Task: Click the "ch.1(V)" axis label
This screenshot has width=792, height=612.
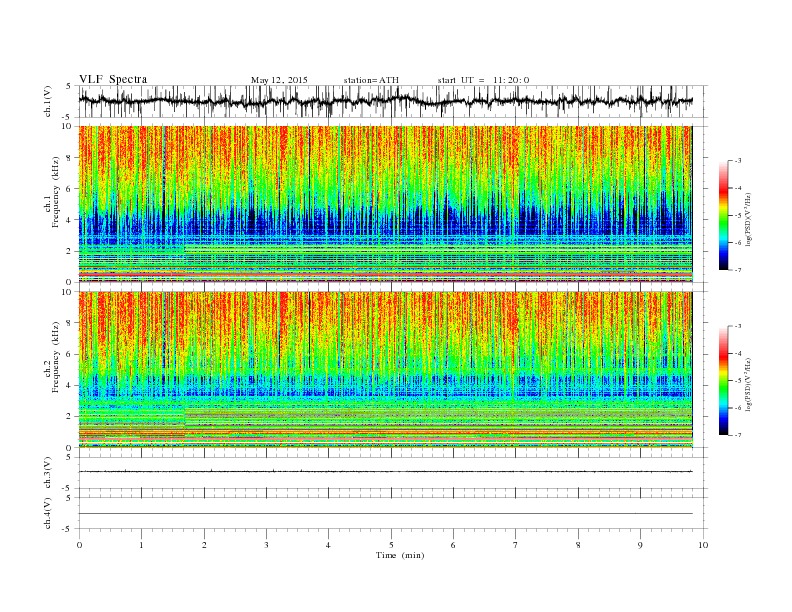Action: point(47,103)
